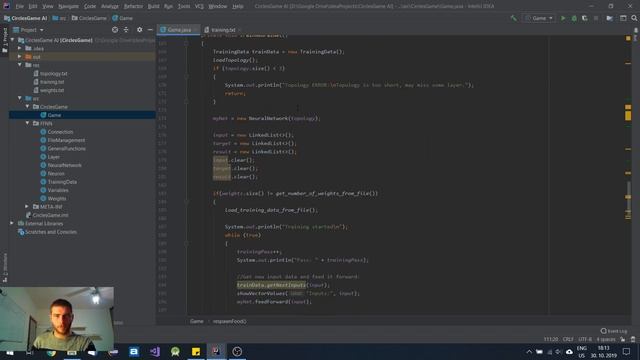Open the blue app icon left of Visual Studio
Viewport: 640px width, 360px height.
(x=134, y=351)
